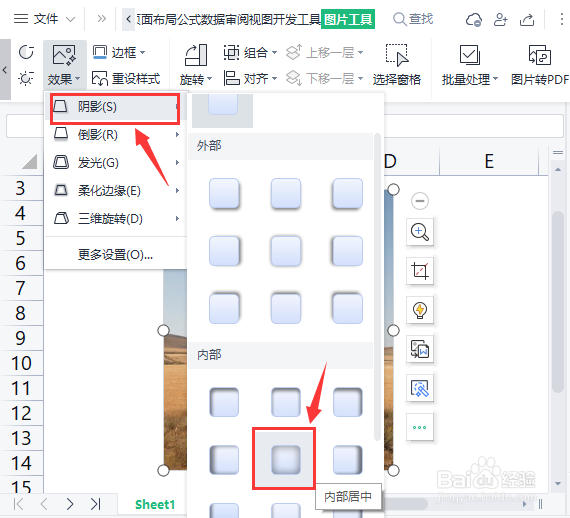Click 下移一层 send backward

pyautogui.click(x=324, y=78)
